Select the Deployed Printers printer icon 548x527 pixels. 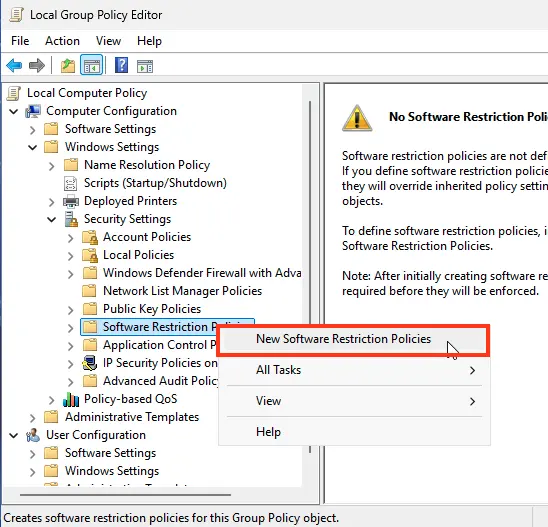(x=71, y=201)
